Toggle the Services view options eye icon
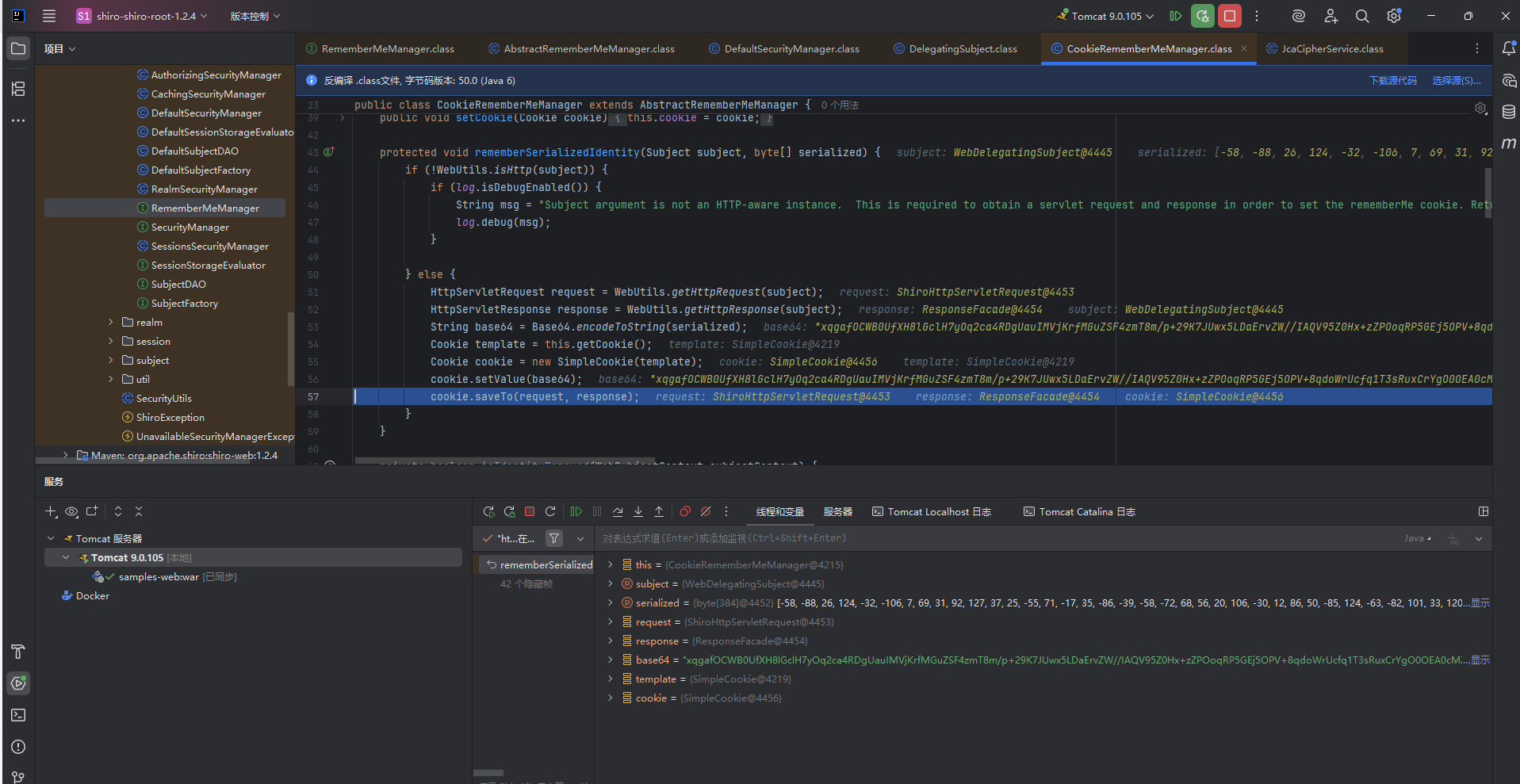This screenshot has width=1520, height=784. 71,512
